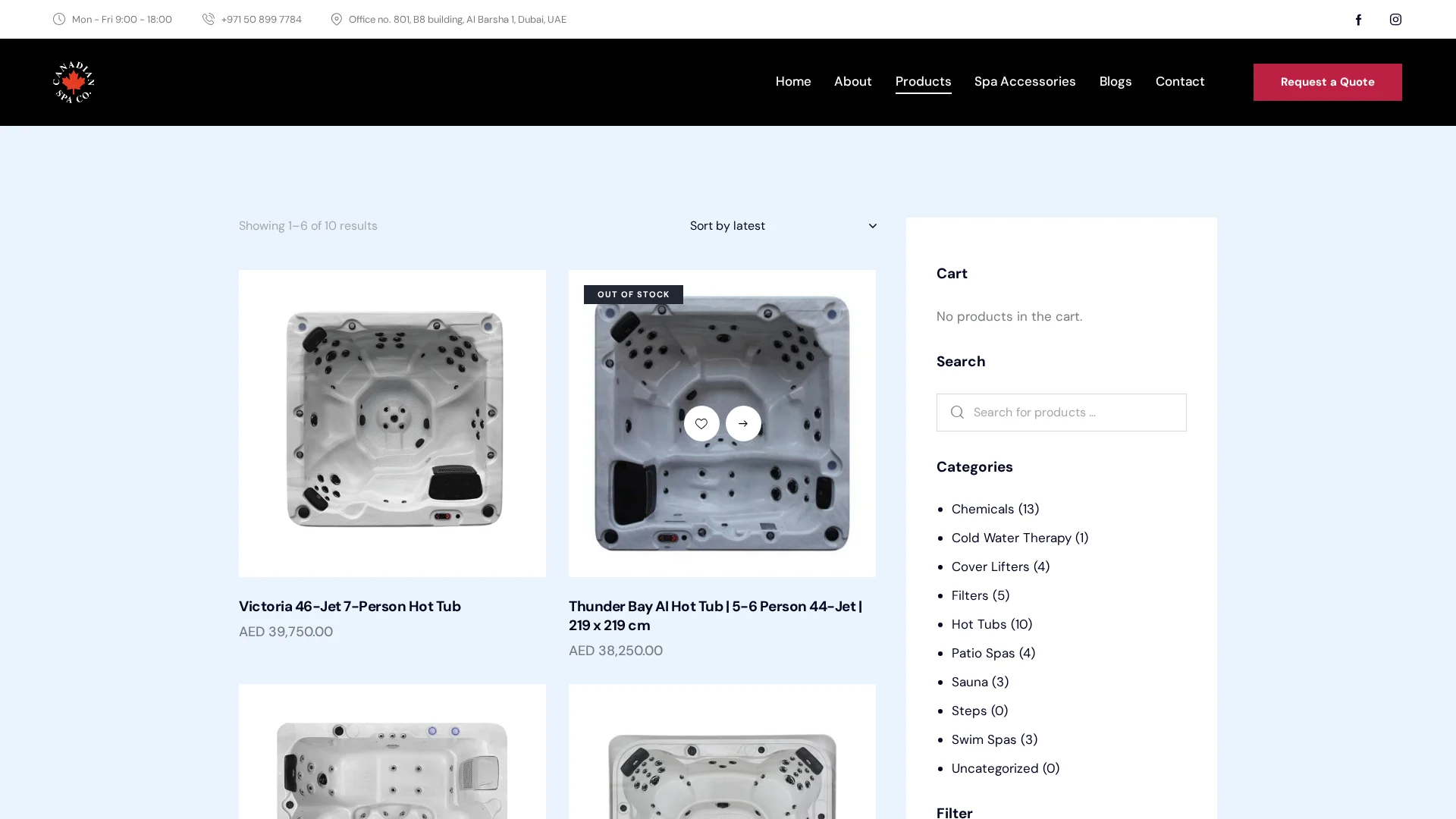Viewport: 1456px width, 819px height.
Task: Click the No products in the cart text
Action: 1009,316
